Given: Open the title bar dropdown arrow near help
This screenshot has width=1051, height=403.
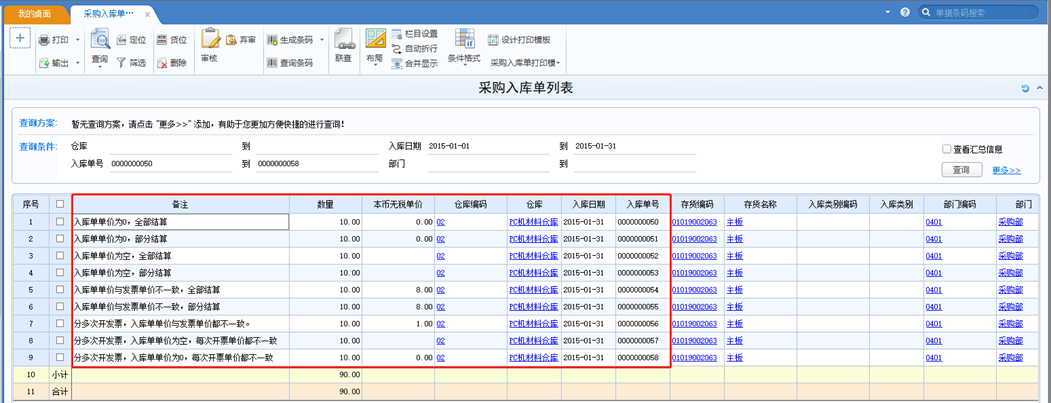Looking at the screenshot, I should (888, 13).
